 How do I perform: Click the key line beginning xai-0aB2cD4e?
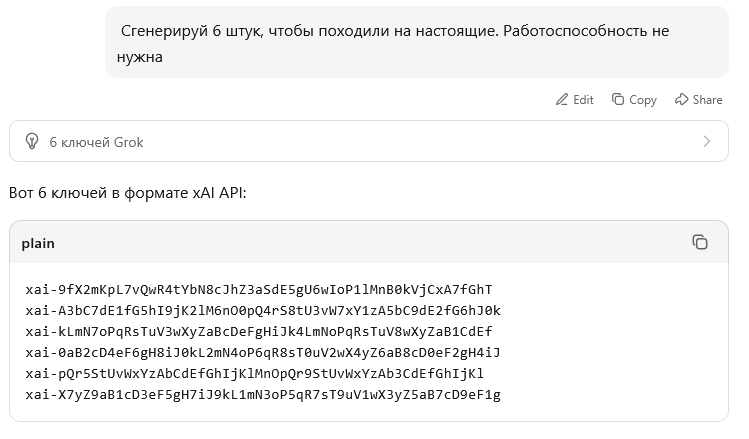click(x=263, y=353)
